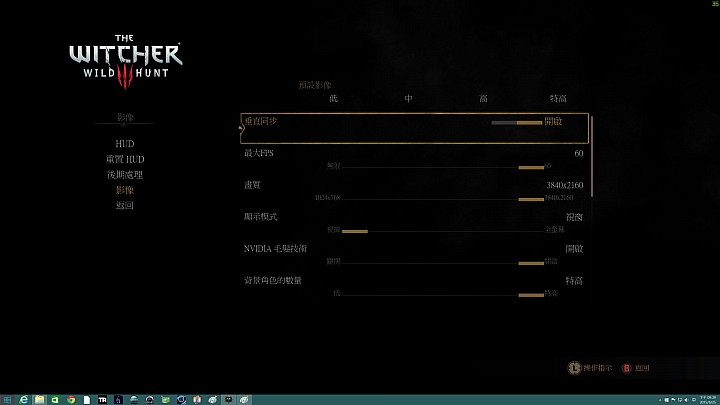Open the 後期處理 settings menu

click(x=125, y=174)
